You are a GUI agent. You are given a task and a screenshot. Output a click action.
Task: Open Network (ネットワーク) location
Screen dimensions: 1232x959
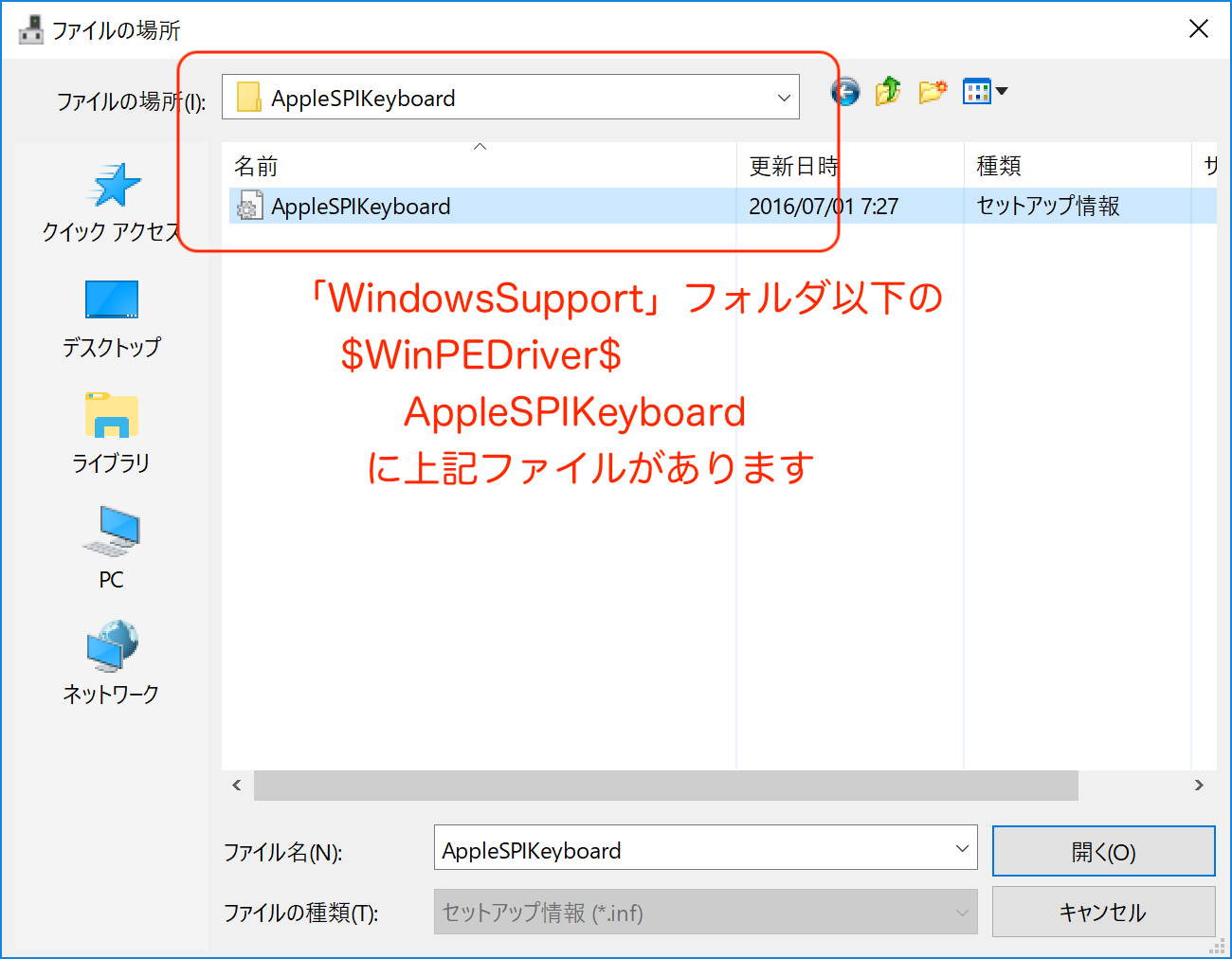pyautogui.click(x=112, y=663)
